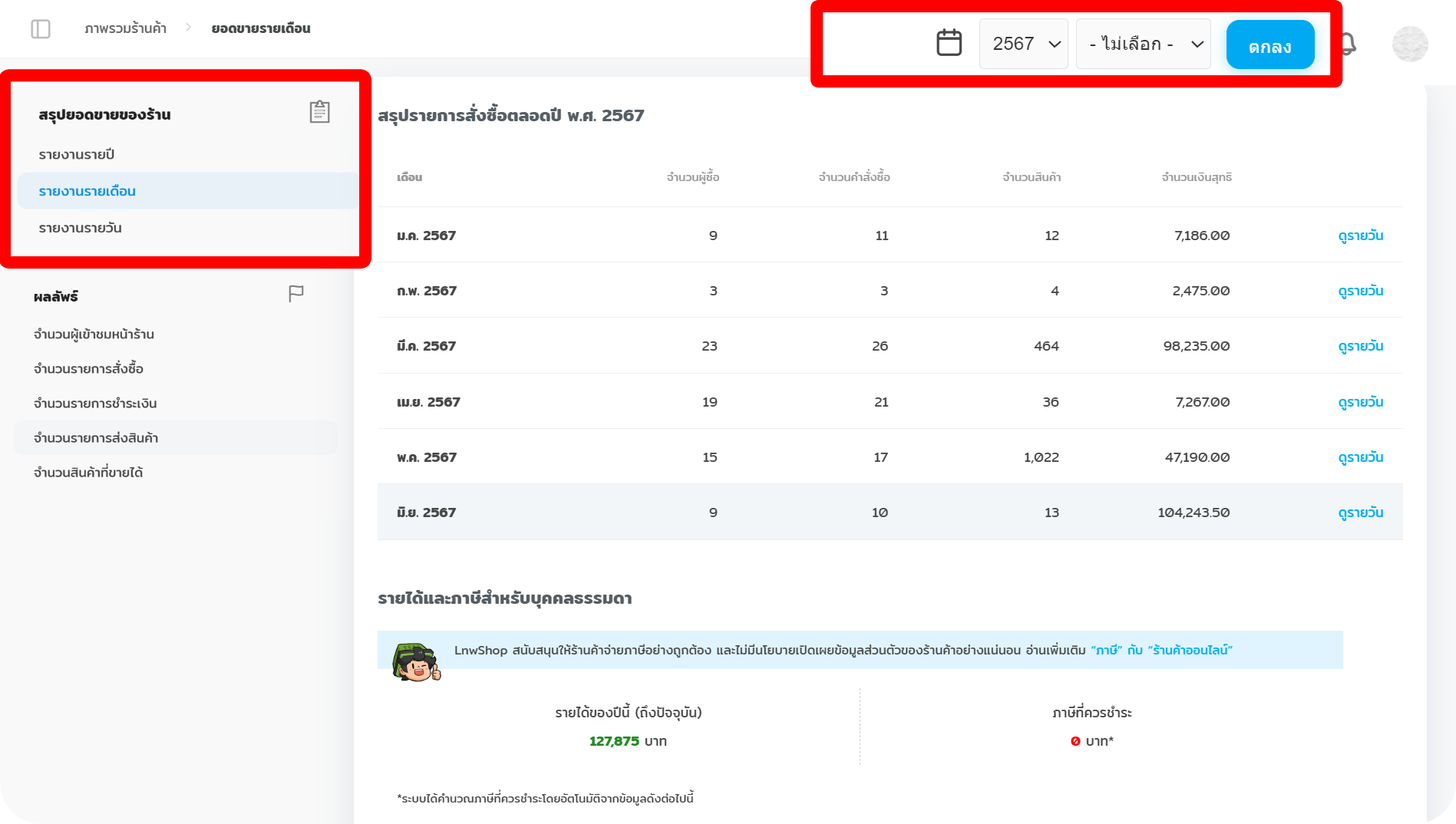
Task: View ดูรายวัน for ม.ค. 2567
Action: tap(1360, 236)
